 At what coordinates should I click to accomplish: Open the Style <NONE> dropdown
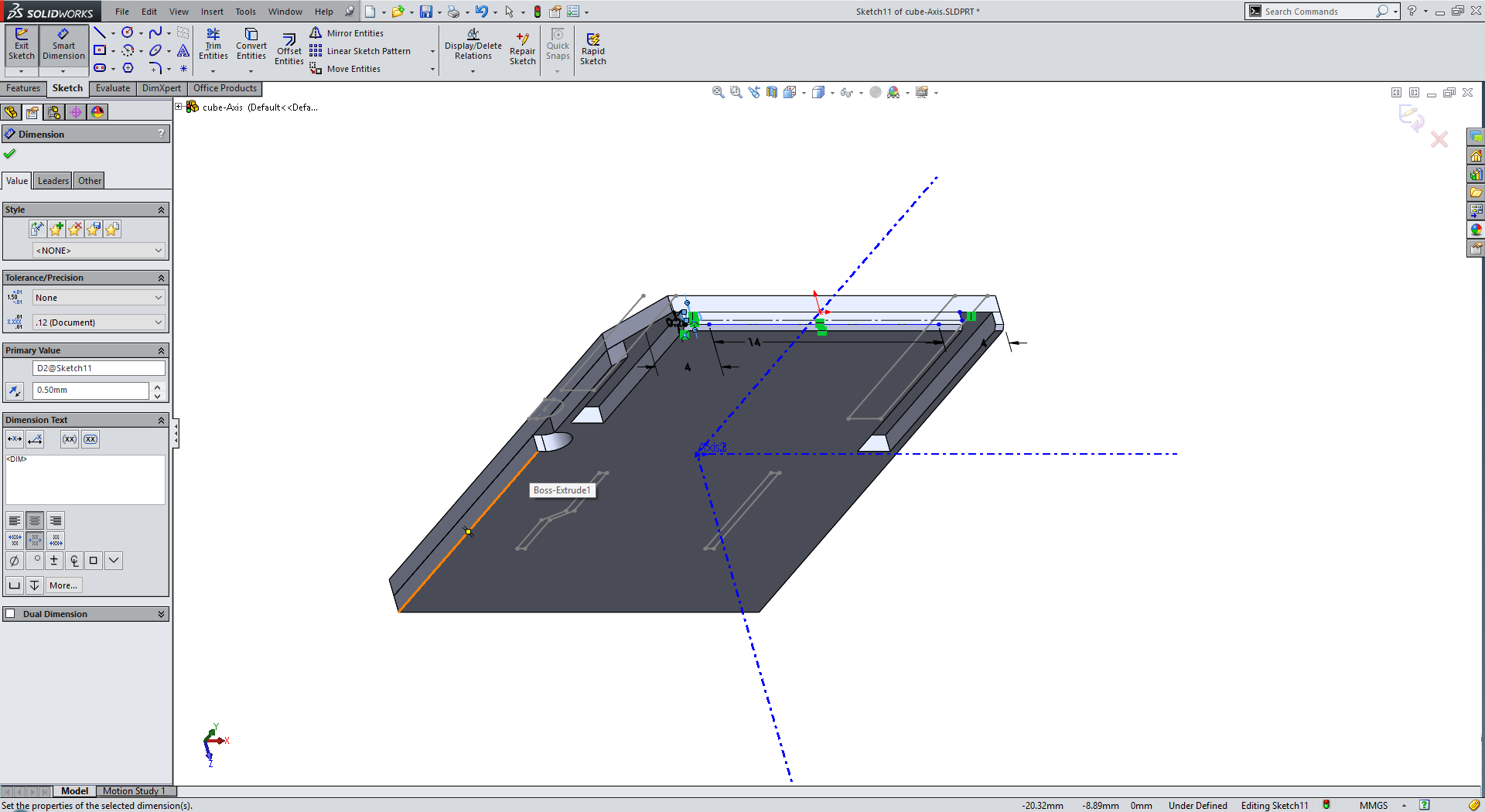99,251
